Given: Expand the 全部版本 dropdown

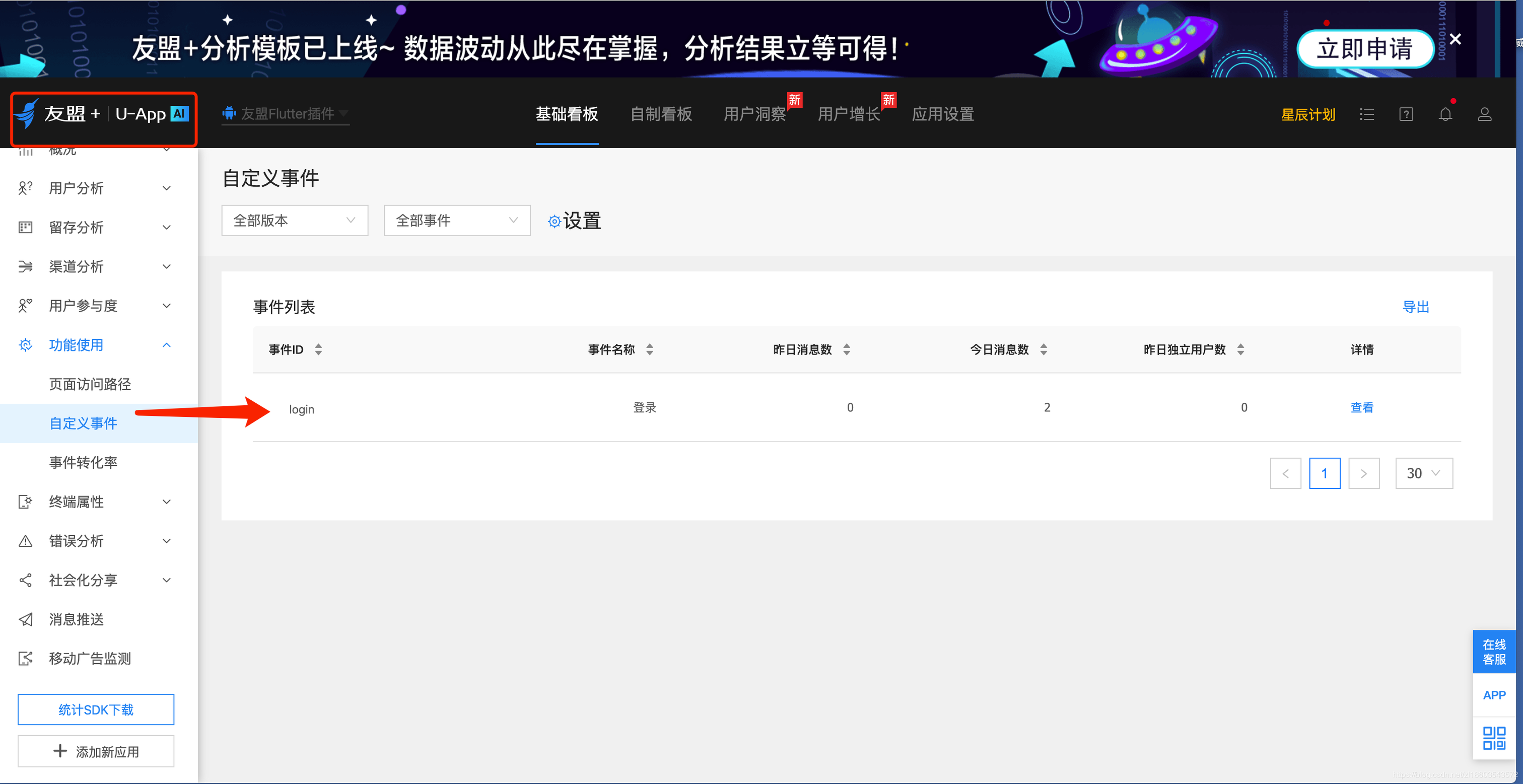Looking at the screenshot, I should tap(295, 220).
